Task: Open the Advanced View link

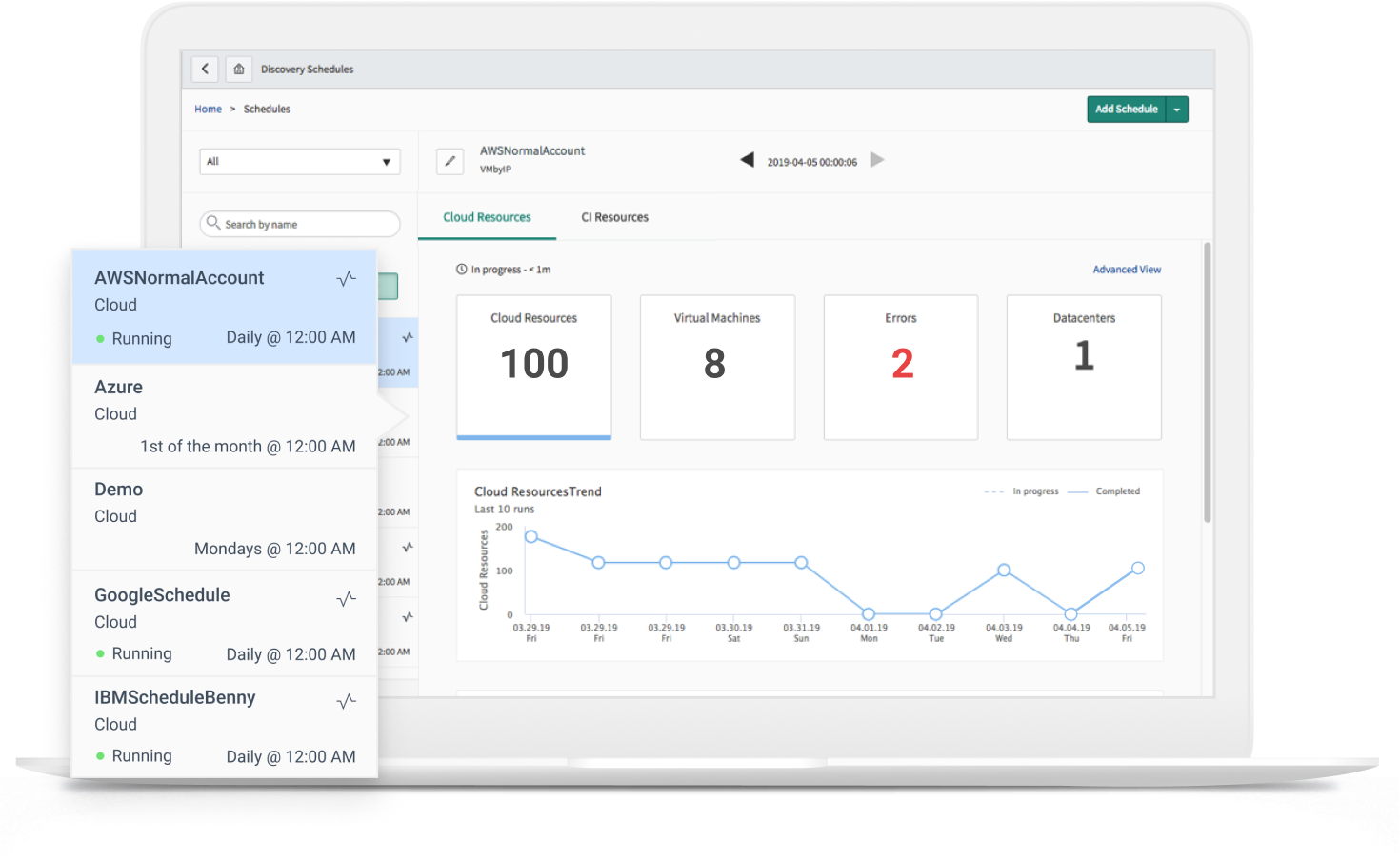Action: click(1127, 270)
